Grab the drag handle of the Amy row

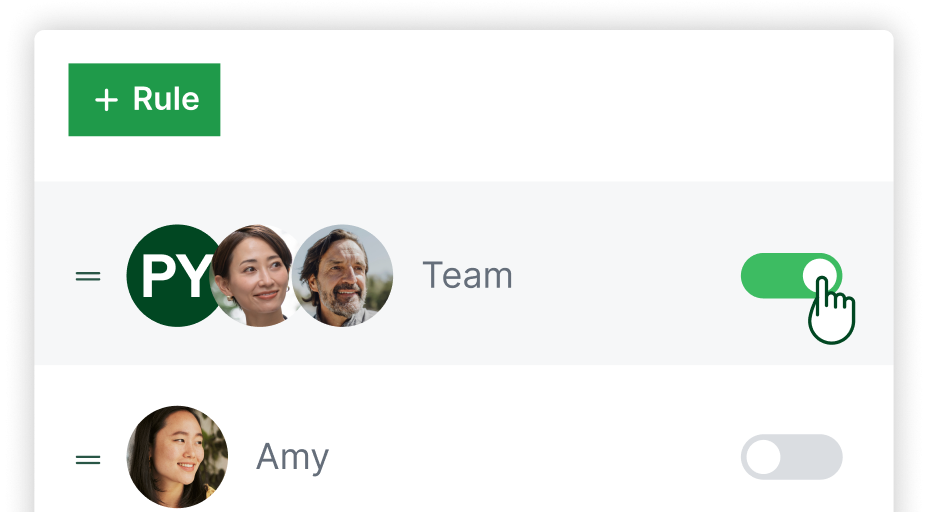88,459
